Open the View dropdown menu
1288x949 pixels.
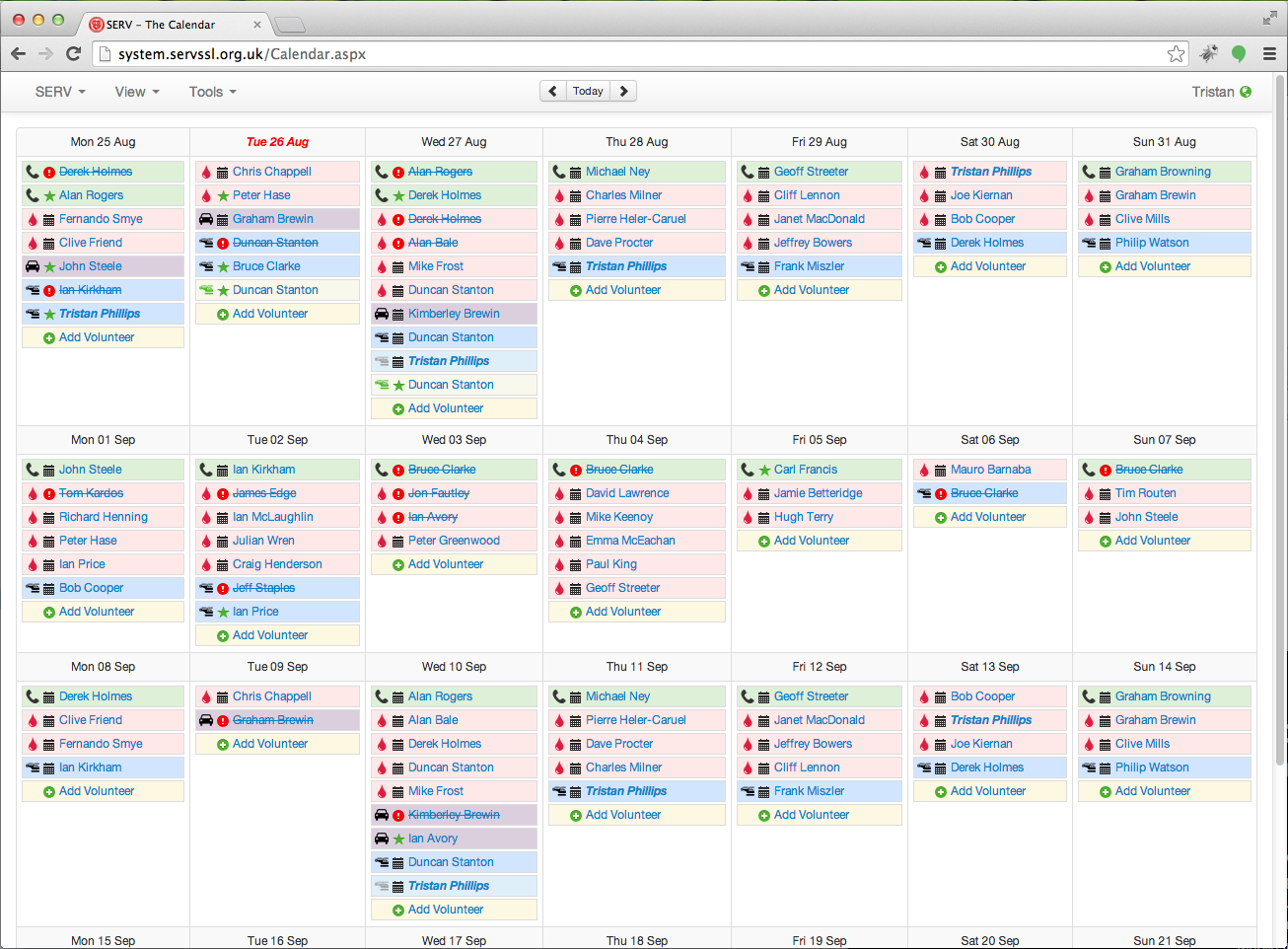[x=136, y=92]
